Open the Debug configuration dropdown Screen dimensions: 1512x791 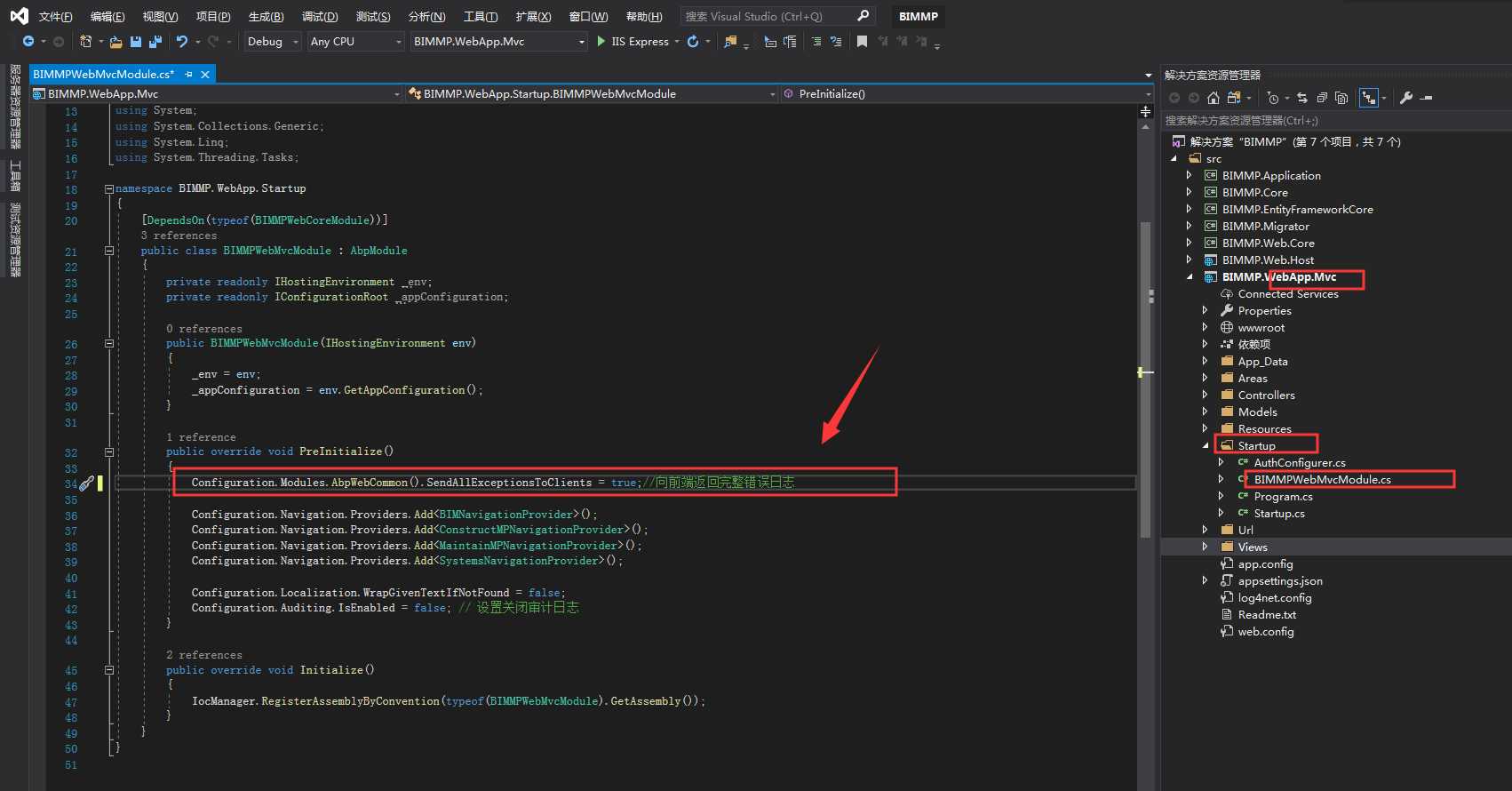coord(273,42)
